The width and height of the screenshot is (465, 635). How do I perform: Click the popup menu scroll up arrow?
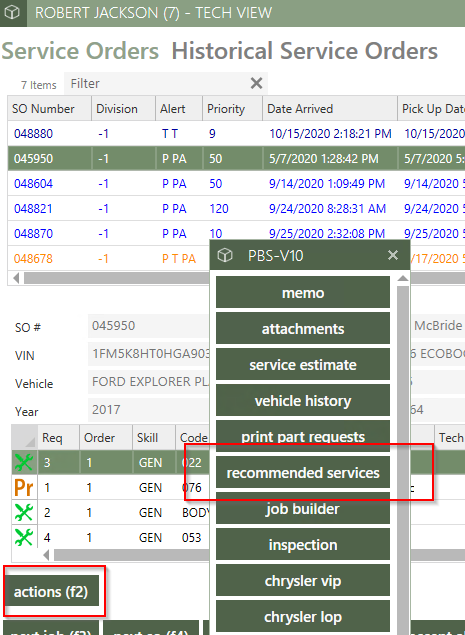(403, 279)
